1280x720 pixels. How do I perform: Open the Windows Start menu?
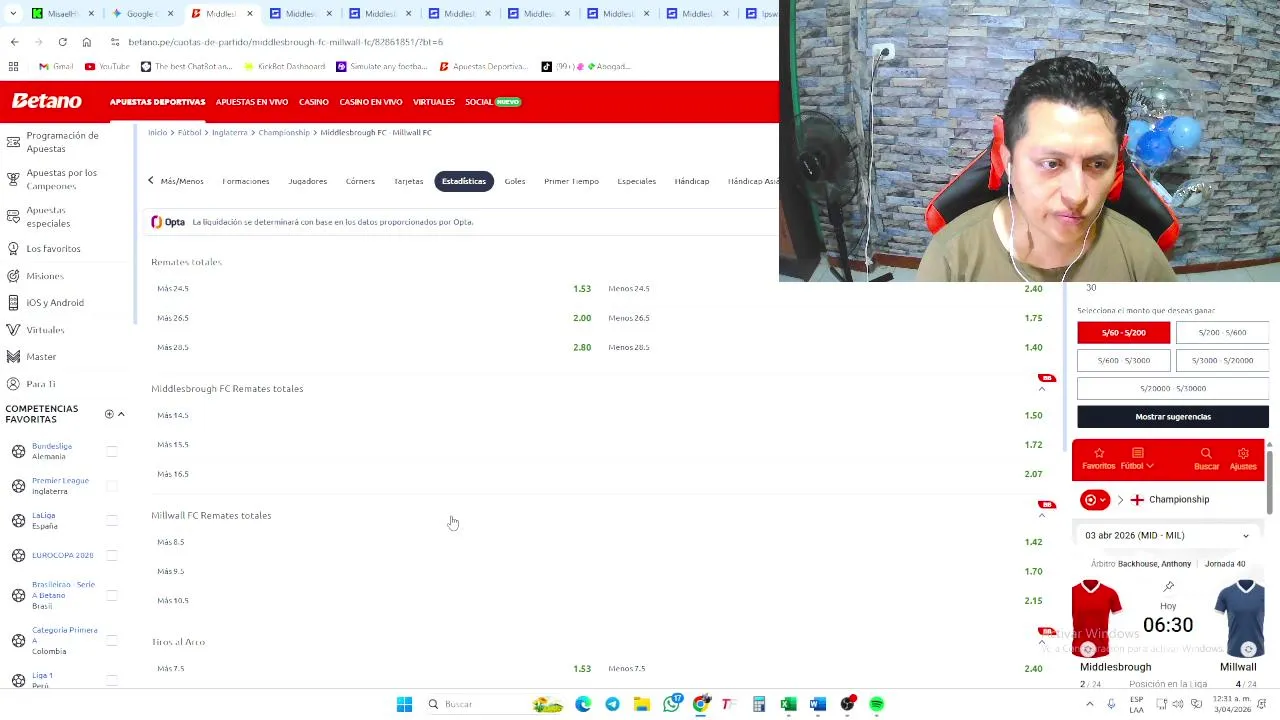(x=404, y=704)
